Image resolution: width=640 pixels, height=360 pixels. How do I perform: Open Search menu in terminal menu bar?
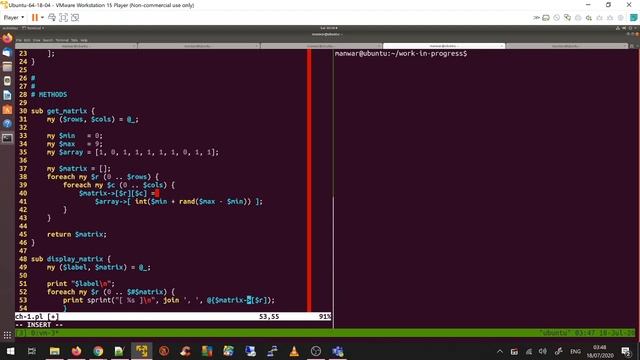pyautogui.click(x=48, y=40)
